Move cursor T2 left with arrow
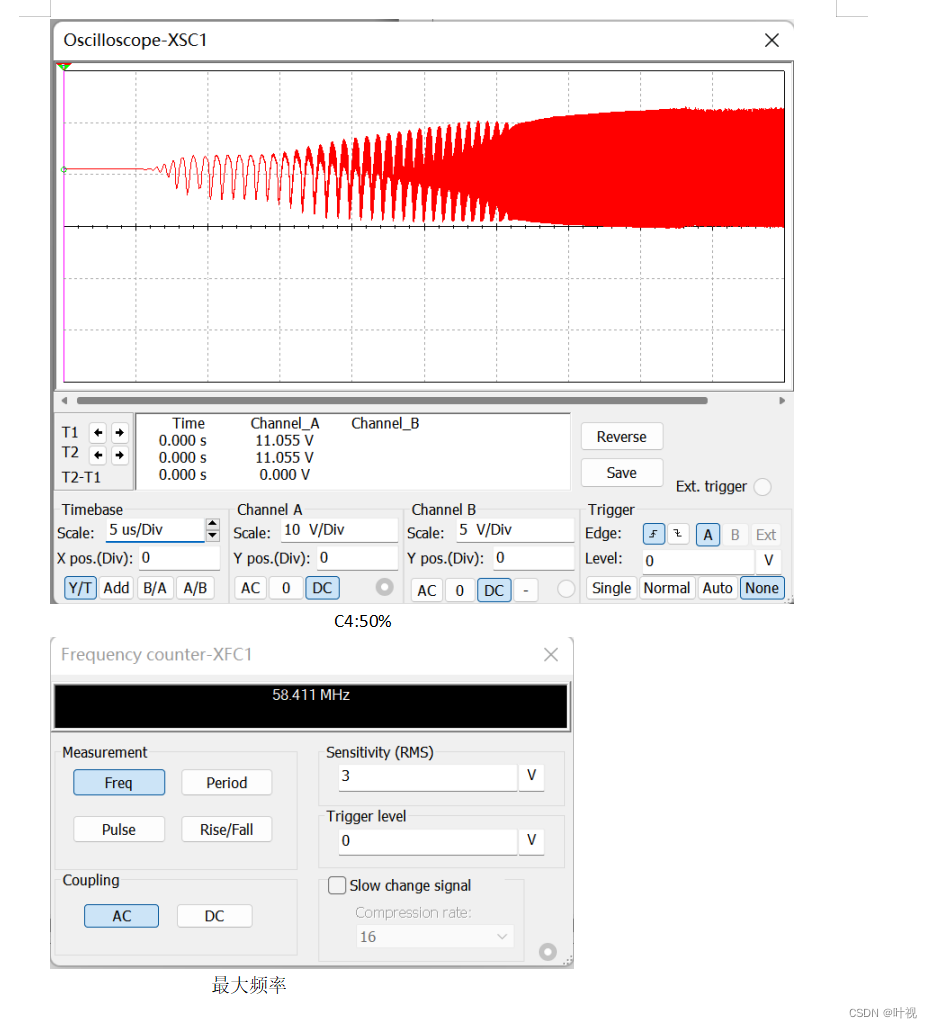The image size is (932, 1028). point(98,455)
